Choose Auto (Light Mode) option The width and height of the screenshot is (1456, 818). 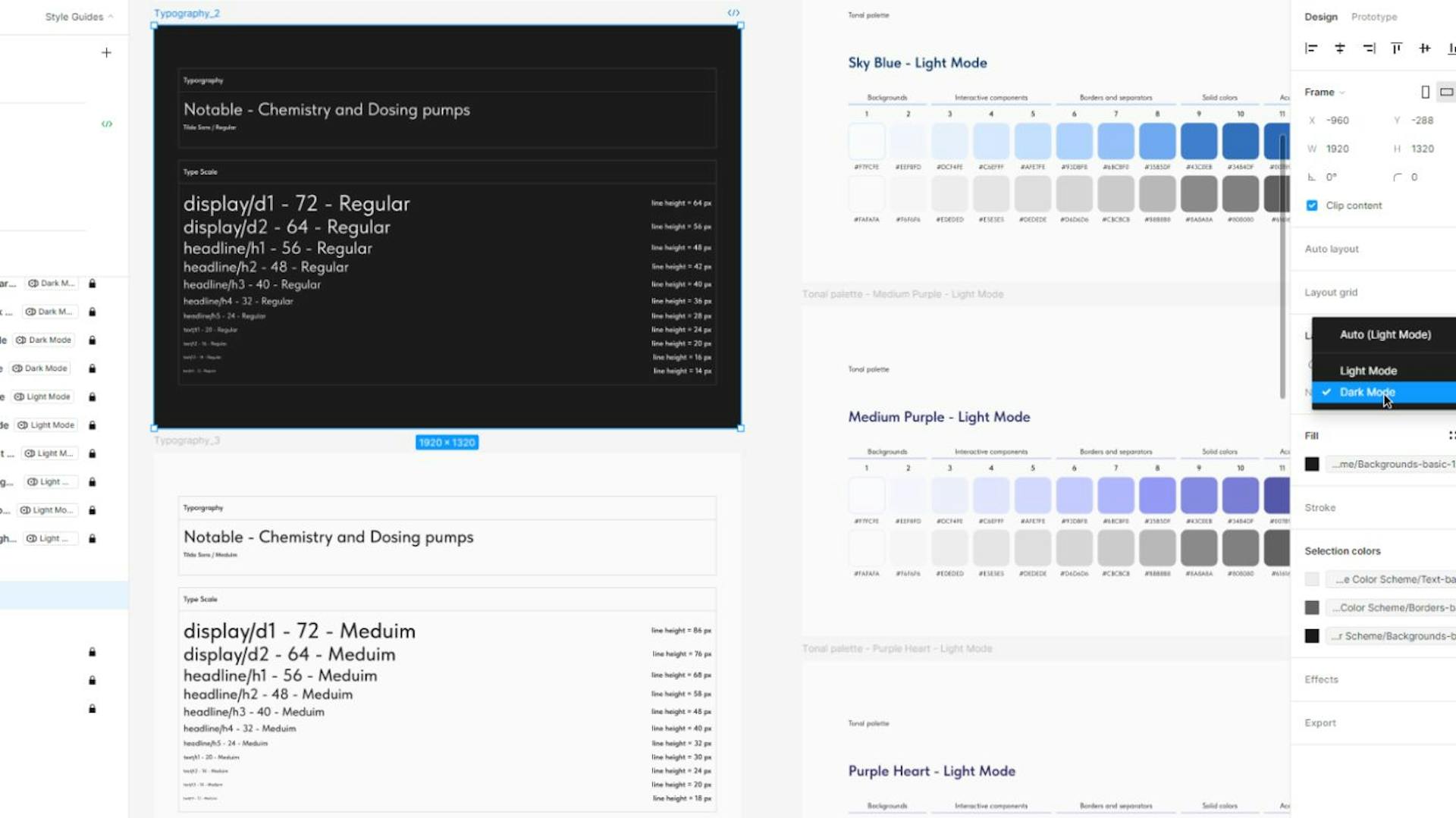coord(1385,334)
